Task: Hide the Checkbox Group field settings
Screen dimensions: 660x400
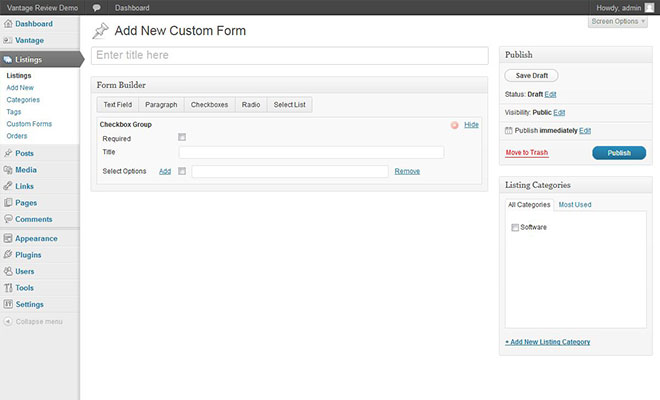Action: tap(472, 124)
